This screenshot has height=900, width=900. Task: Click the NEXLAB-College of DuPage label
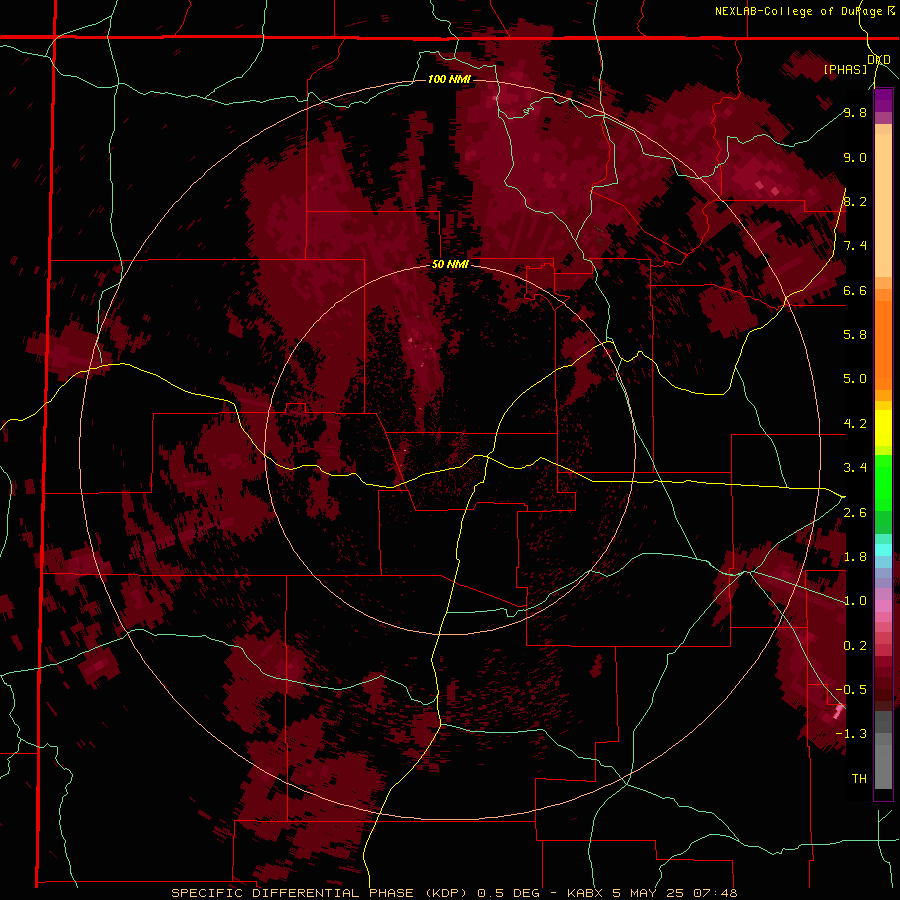pos(799,11)
